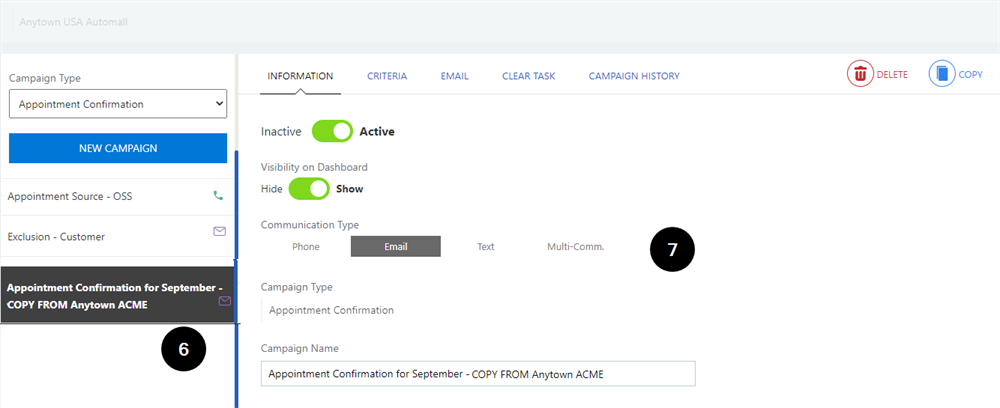Choose Multi-Comm. communication type
The width and height of the screenshot is (1000, 408).
(575, 247)
